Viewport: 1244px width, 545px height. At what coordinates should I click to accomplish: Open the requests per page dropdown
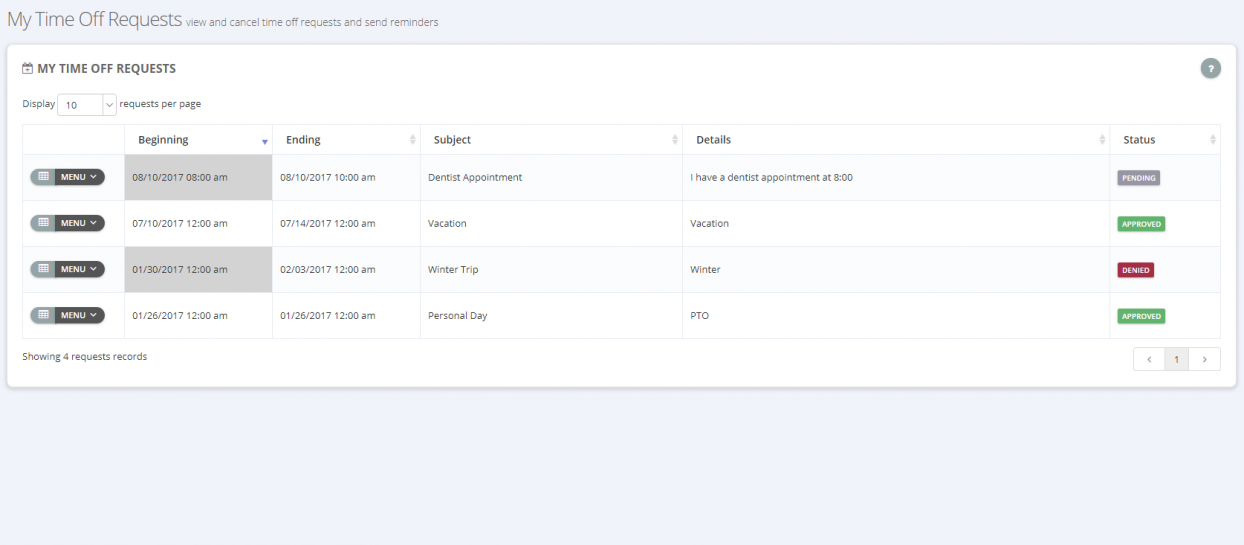click(87, 104)
